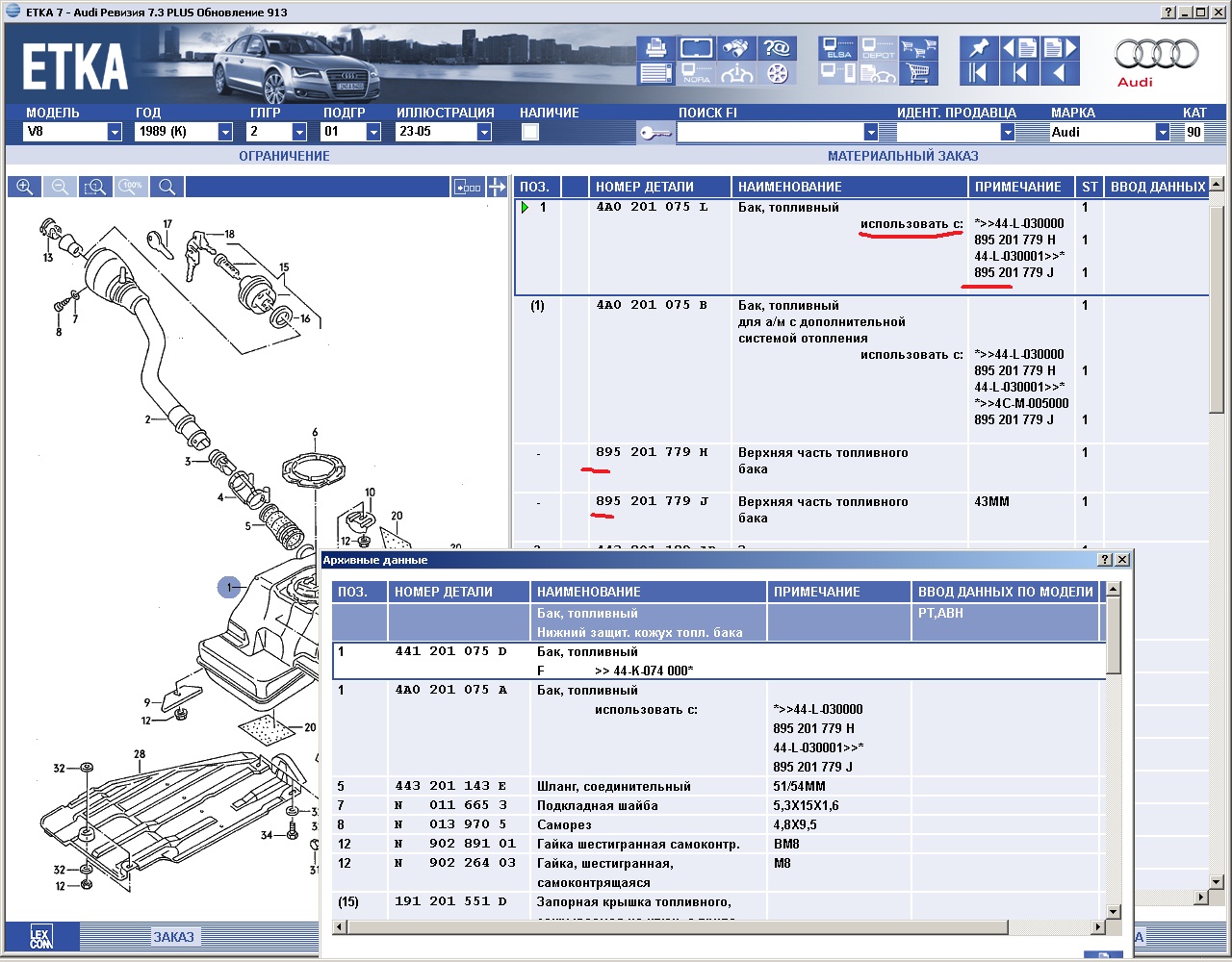
Task: Select part row 895 201 779 H
Action: pos(651,452)
